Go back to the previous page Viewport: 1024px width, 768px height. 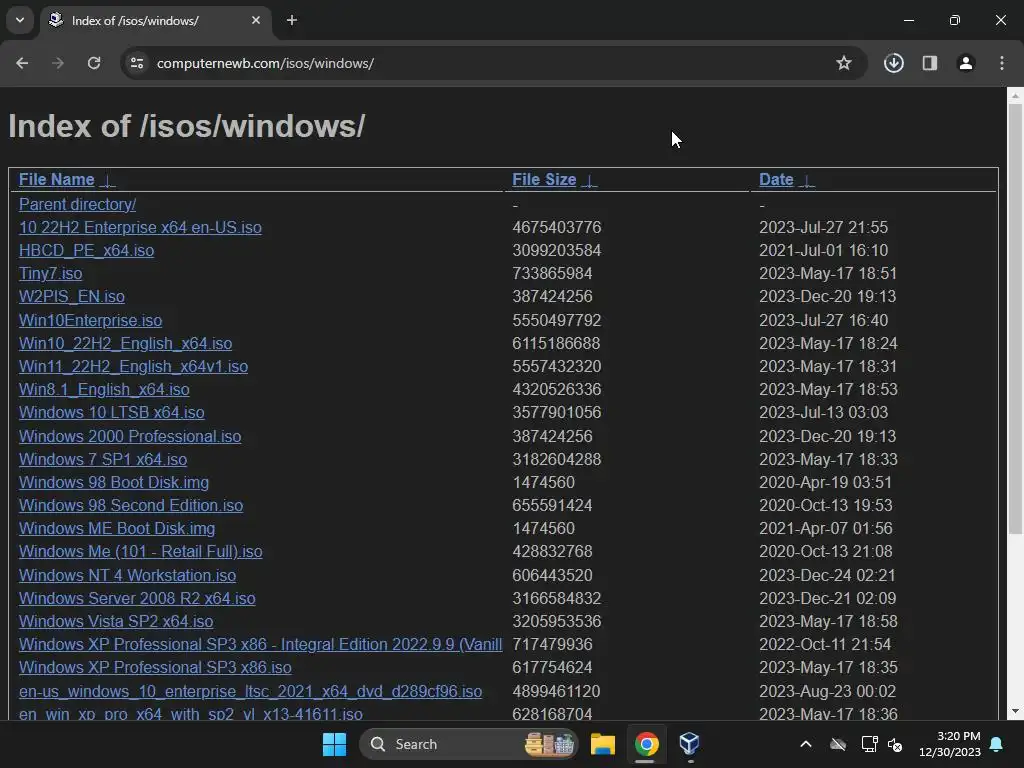[22, 63]
